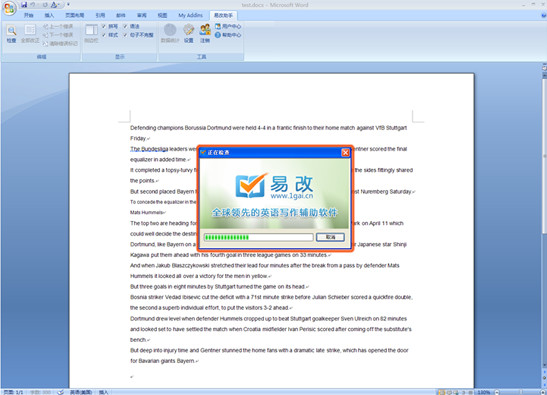The image size is (547, 395).
Task: Open the 邮件 ribbon tab
Action: coord(121,15)
